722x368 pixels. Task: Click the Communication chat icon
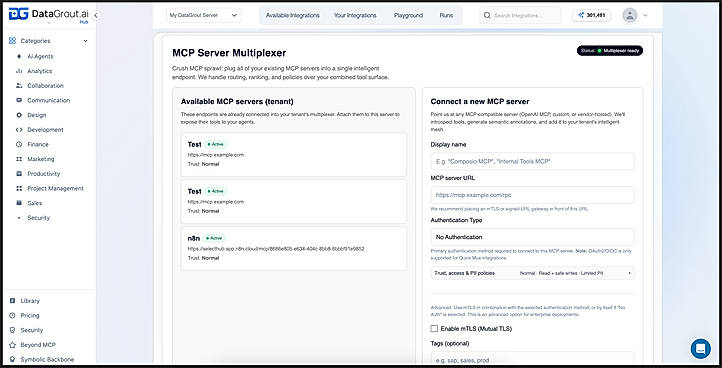point(19,100)
